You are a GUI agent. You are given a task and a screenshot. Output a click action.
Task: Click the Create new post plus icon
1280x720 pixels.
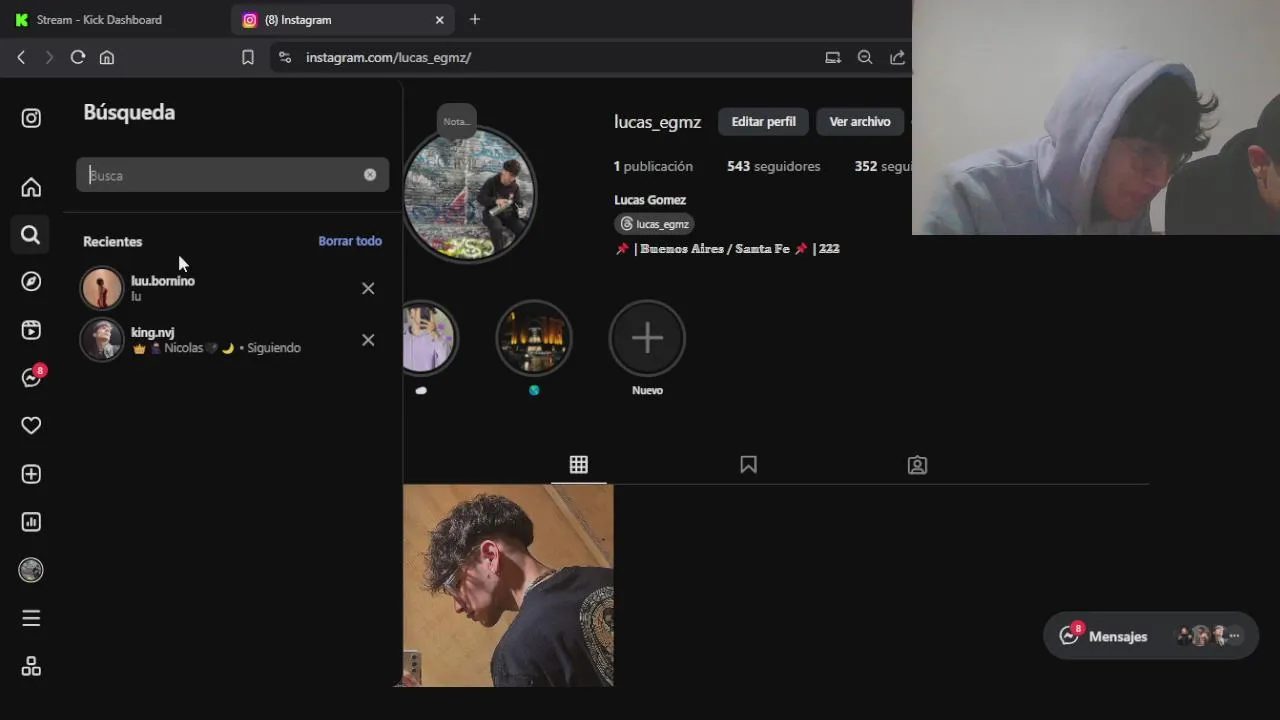pyautogui.click(x=31, y=474)
